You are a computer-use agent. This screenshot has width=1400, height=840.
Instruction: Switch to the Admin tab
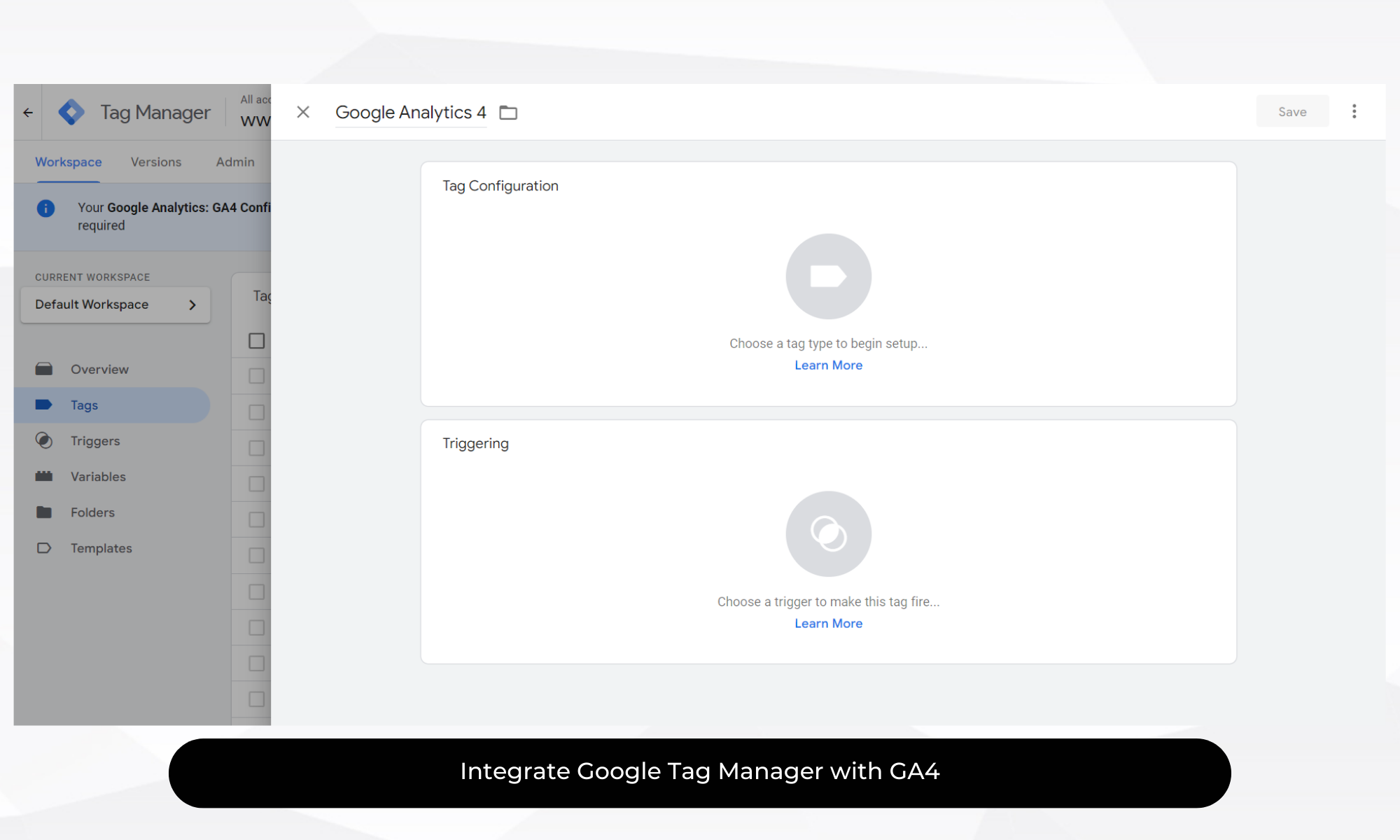235,162
